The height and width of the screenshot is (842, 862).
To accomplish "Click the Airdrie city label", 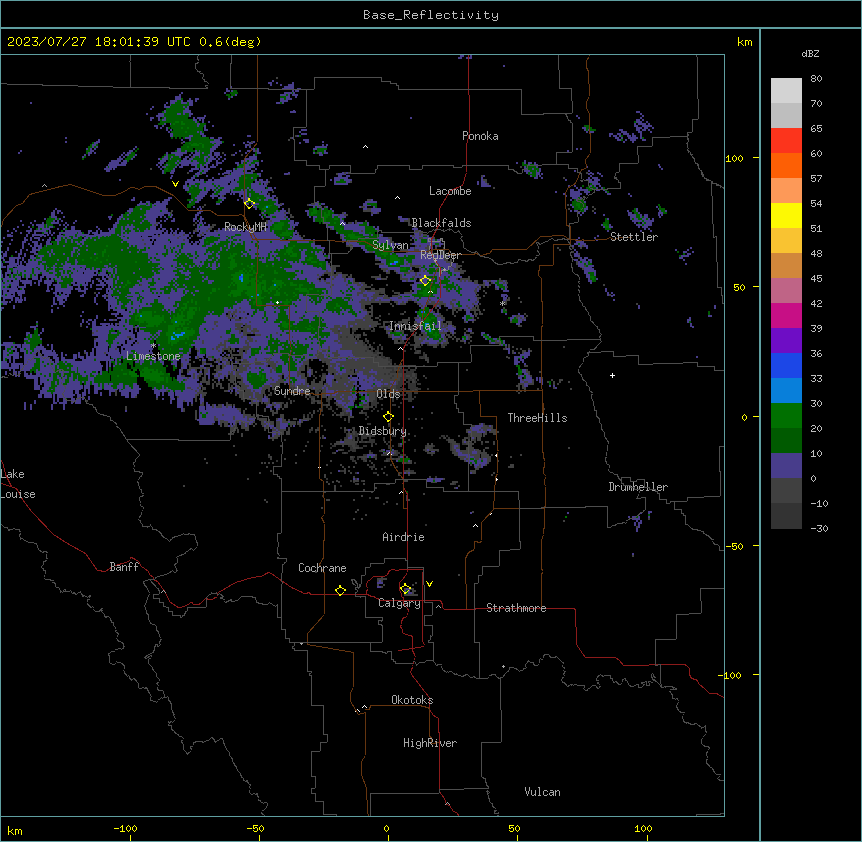I will coord(403,537).
